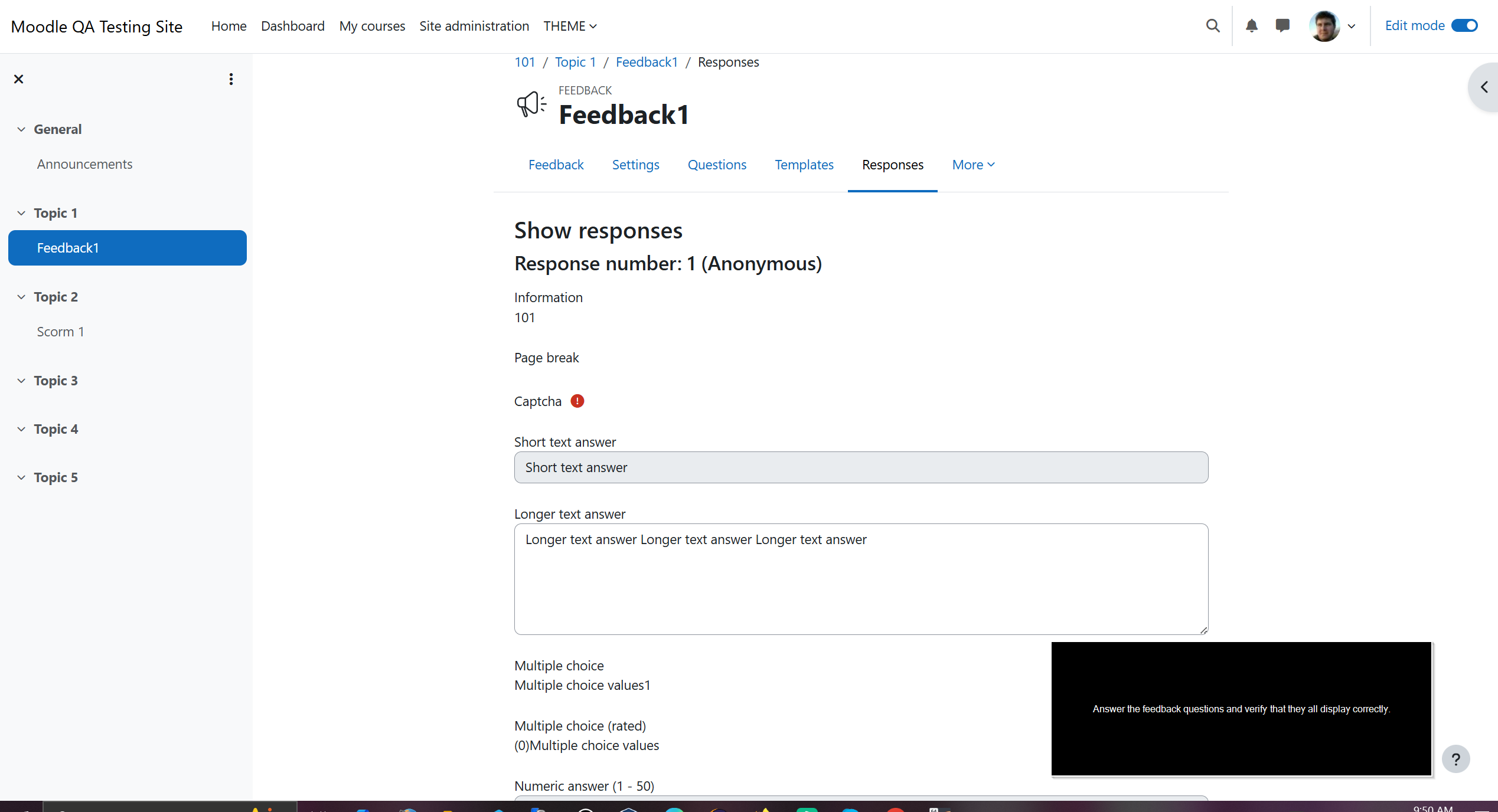Screen dimensions: 1498x812
Task: Collapse the Topic 4 section chevron
Action: tap(21, 429)
